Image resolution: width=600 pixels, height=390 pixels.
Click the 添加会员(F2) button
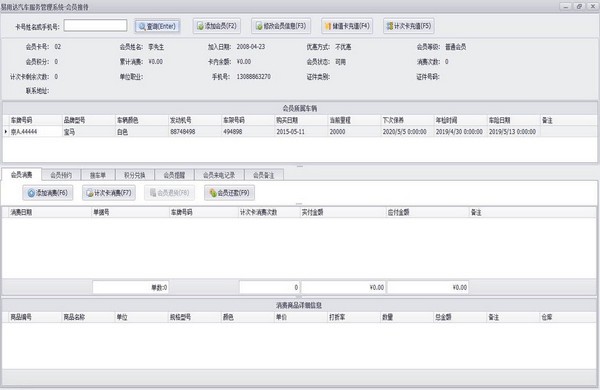click(217, 26)
